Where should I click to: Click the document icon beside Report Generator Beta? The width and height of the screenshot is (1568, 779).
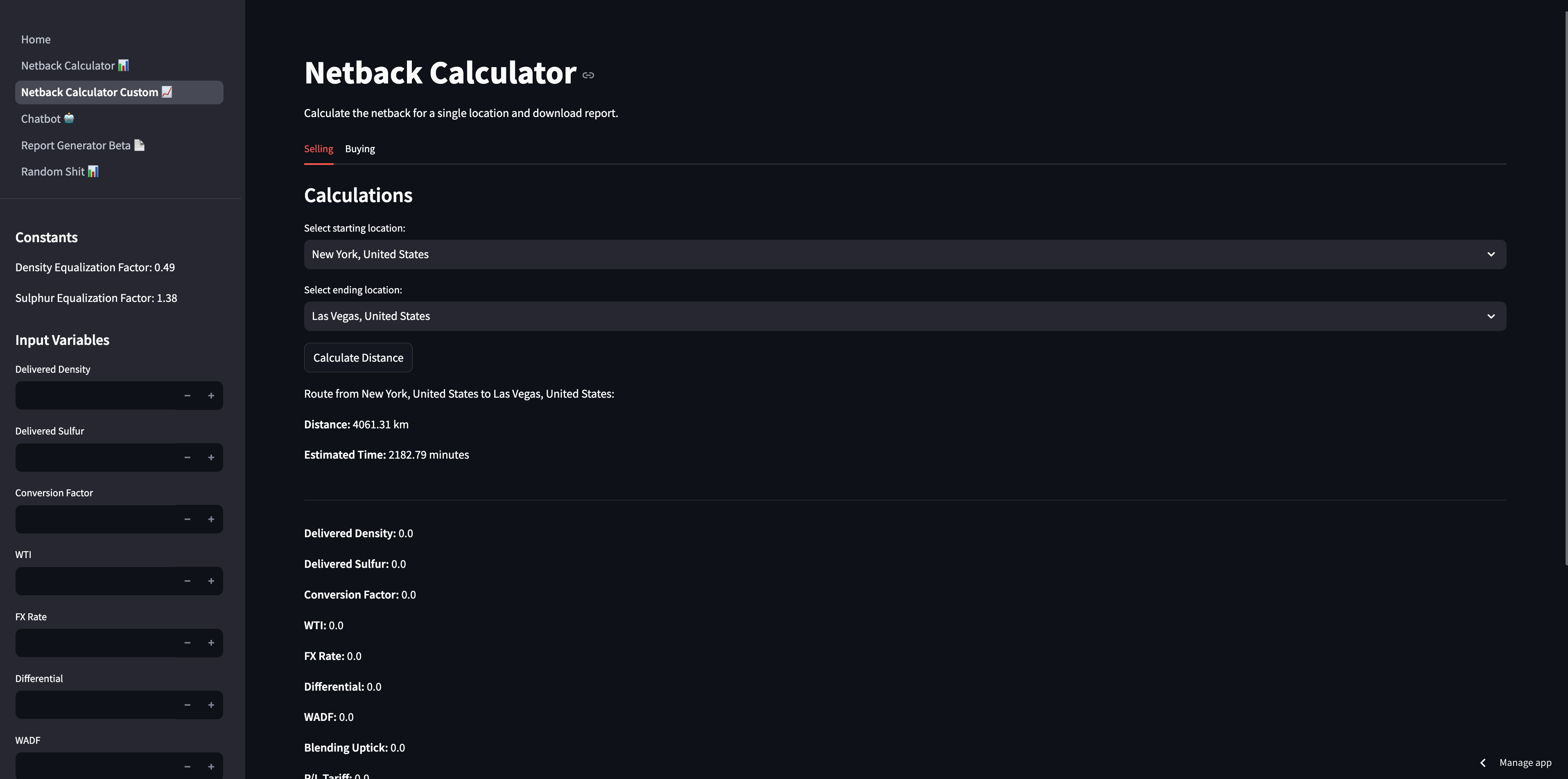[x=139, y=145]
